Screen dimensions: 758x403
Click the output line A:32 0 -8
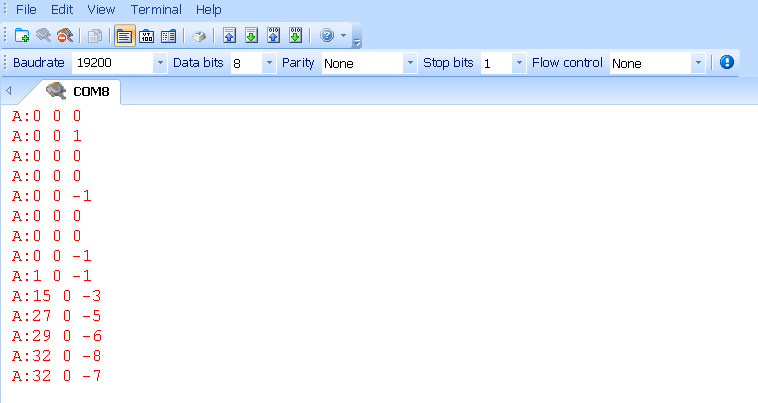(57, 356)
